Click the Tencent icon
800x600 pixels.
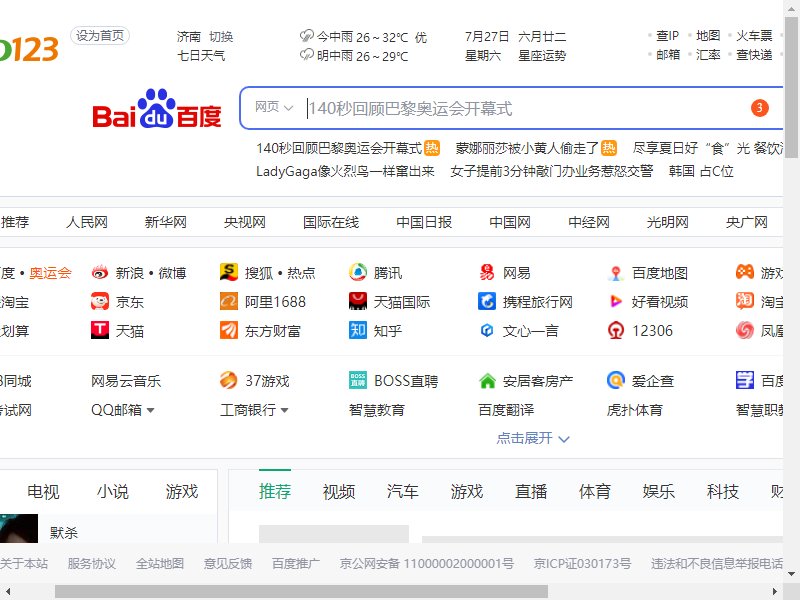tap(358, 272)
